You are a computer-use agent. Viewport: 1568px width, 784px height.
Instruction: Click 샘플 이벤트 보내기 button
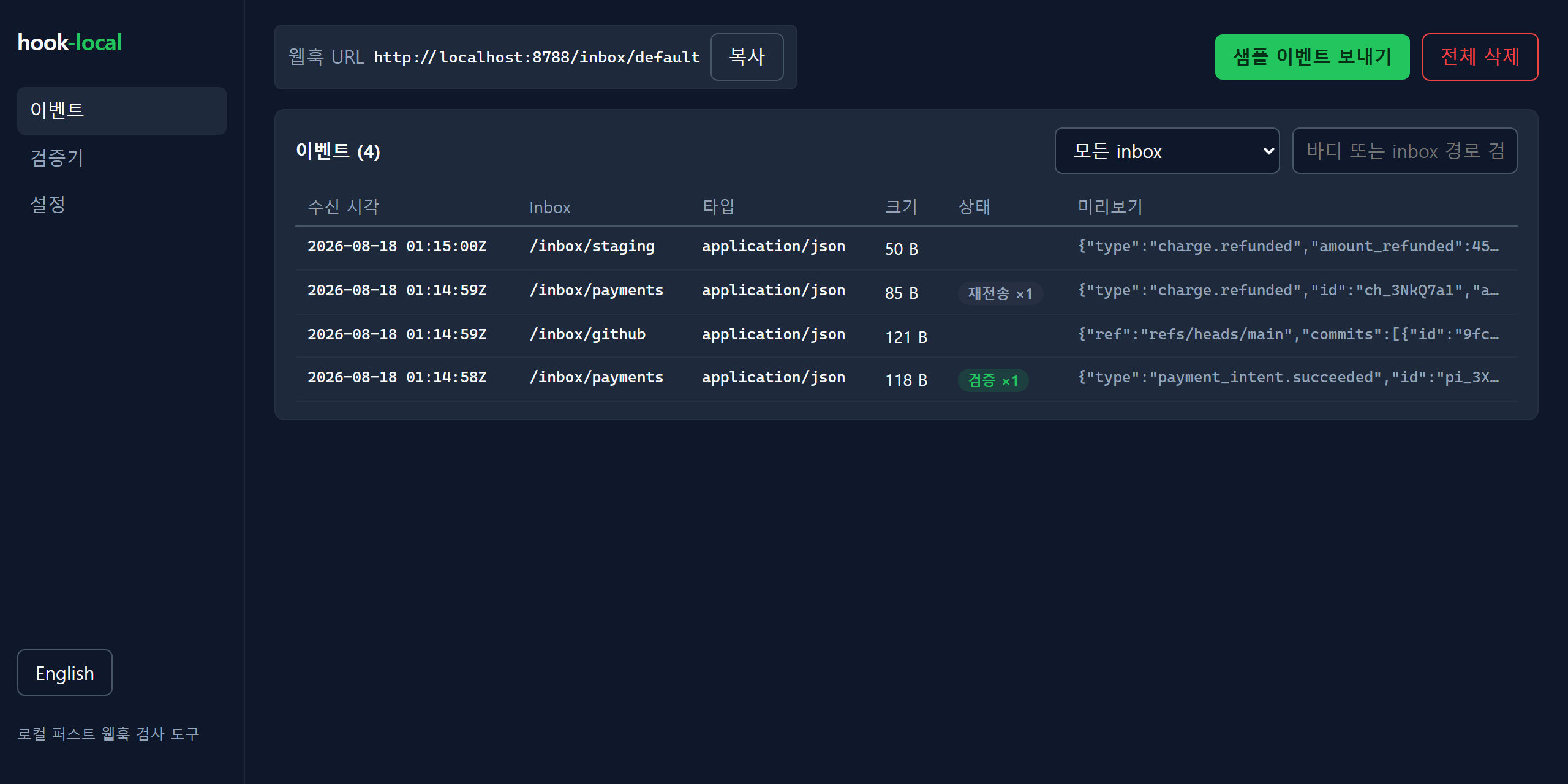[x=1312, y=57]
